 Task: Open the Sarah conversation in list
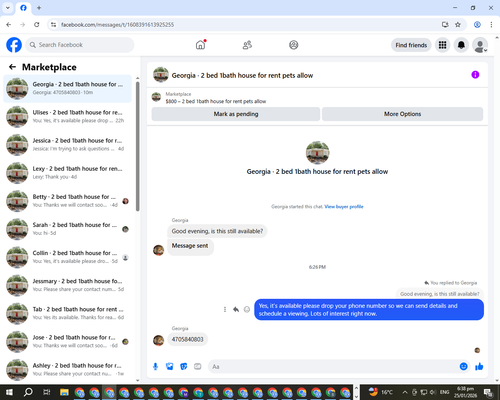pos(67,229)
